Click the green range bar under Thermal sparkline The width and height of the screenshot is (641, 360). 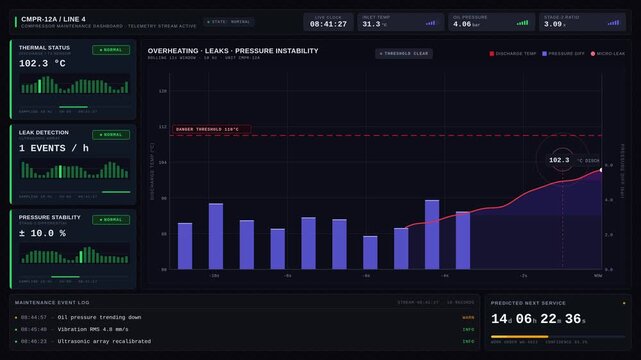(73, 107)
